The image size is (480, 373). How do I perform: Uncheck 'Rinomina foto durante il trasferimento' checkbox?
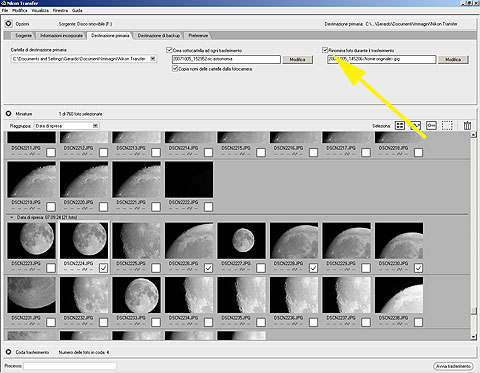coord(325,50)
